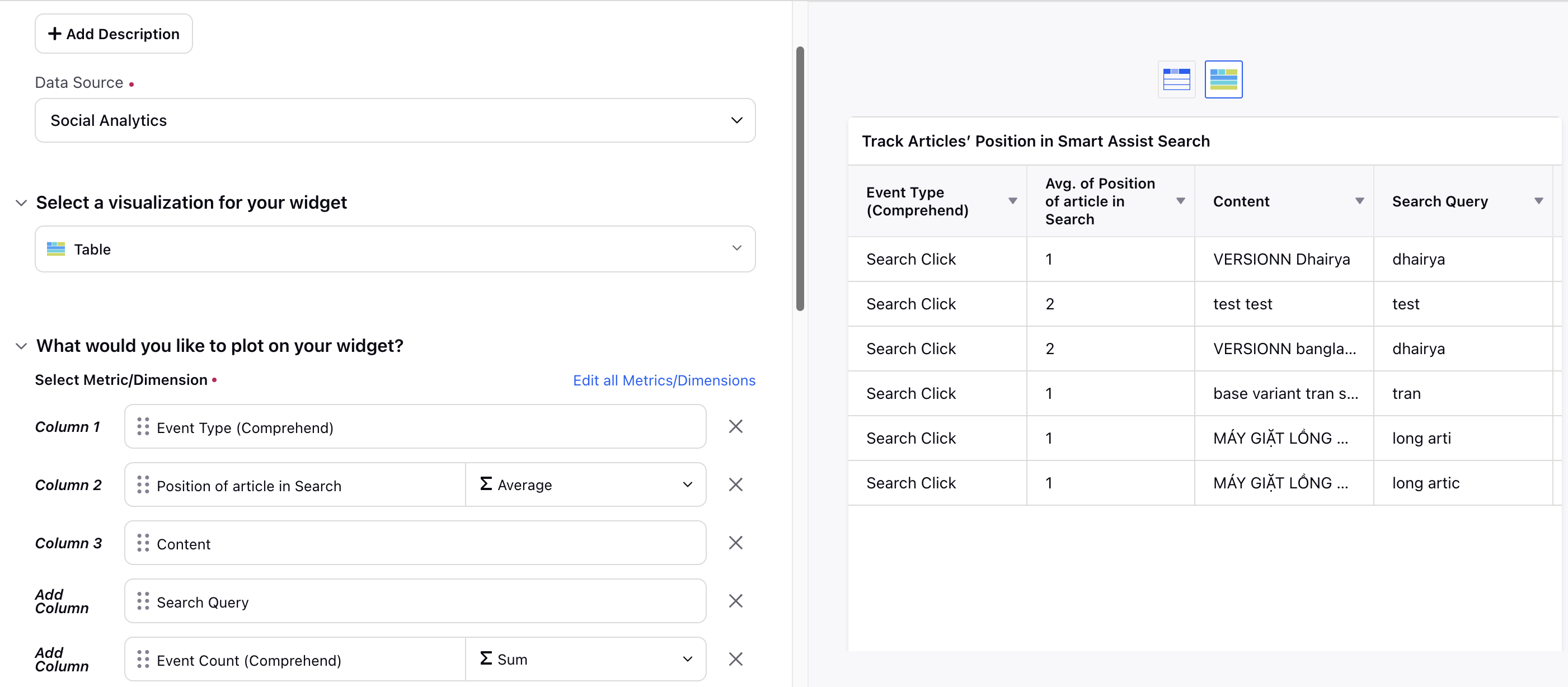The width and height of the screenshot is (1568, 687).
Task: Open the Average aggregation dropdown
Action: pyautogui.click(x=585, y=485)
